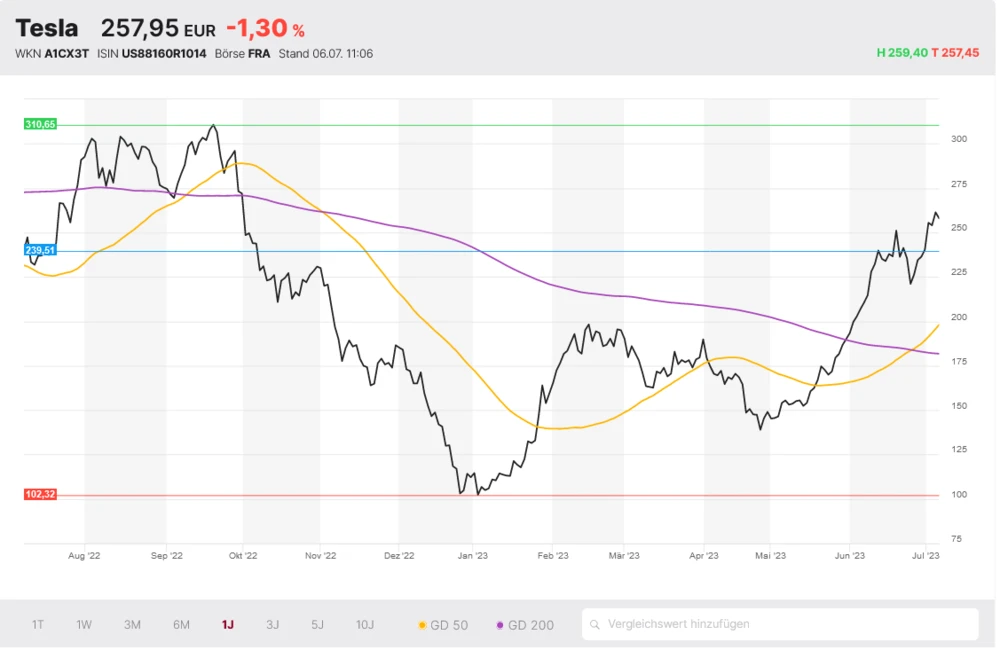Screen dimensions: 1000x650
Task: Select the currently active 1J timeframe
Action: 226,624
